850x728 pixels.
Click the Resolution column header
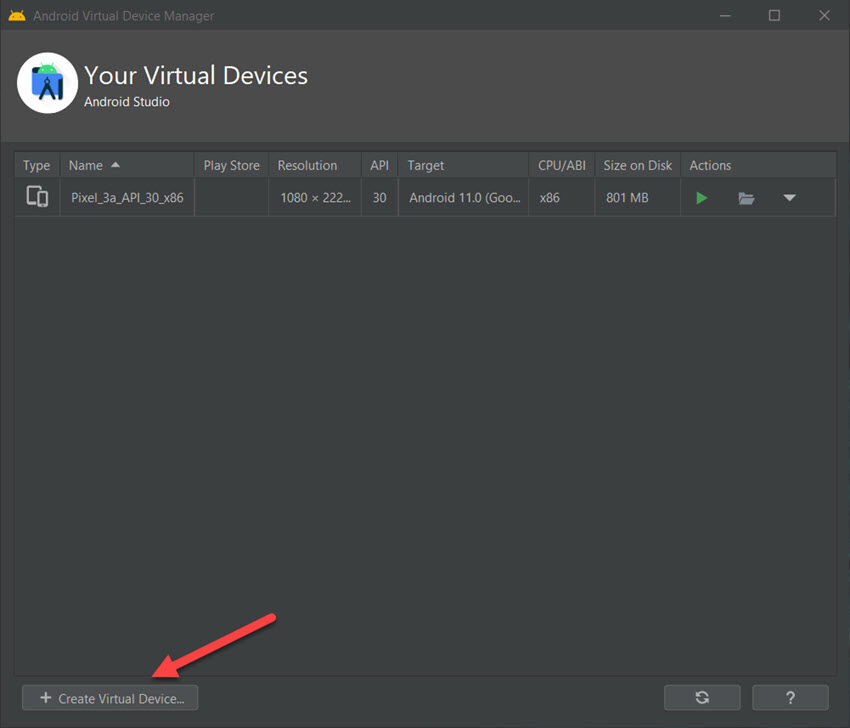[311, 164]
